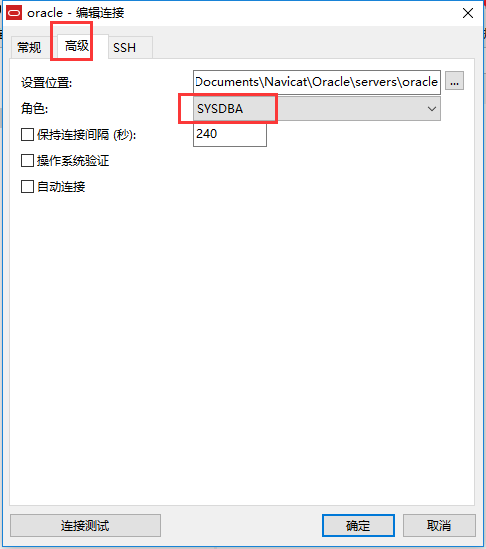This screenshot has width=486, height=549.
Task: Enable the 保持连接间隔 (秒) checkbox
Action: tap(27, 134)
